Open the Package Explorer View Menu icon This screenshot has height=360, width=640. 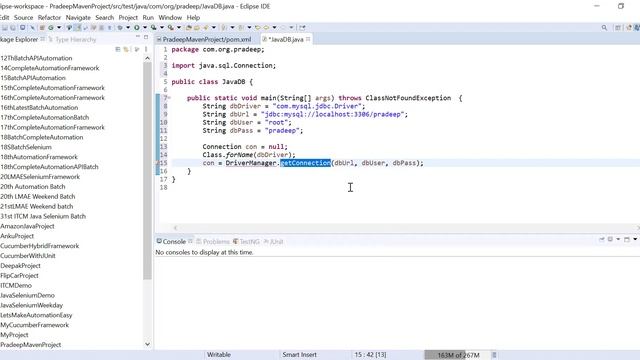point(146,49)
